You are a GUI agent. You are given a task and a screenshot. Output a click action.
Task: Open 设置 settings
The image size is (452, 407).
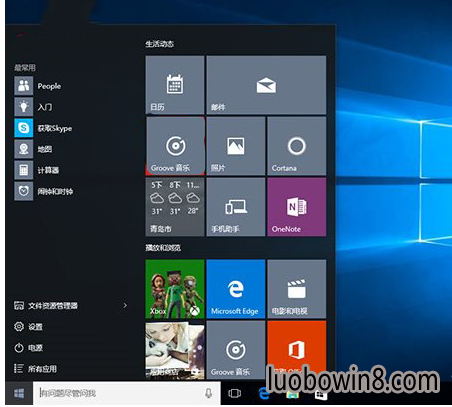click(x=28, y=327)
